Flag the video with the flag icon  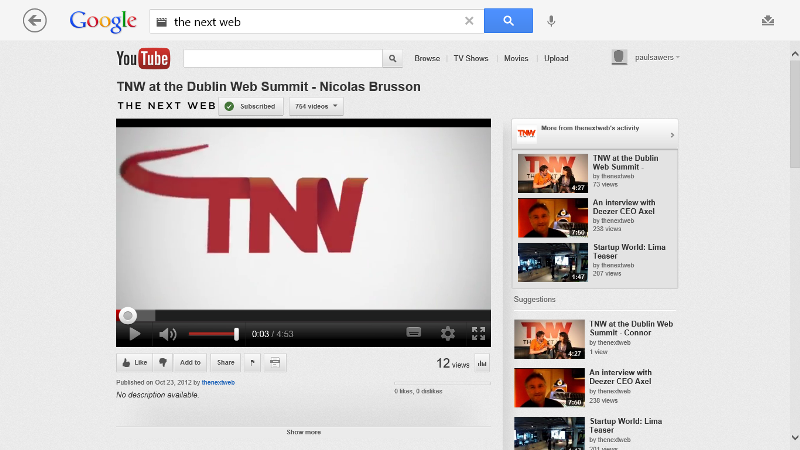(x=253, y=363)
